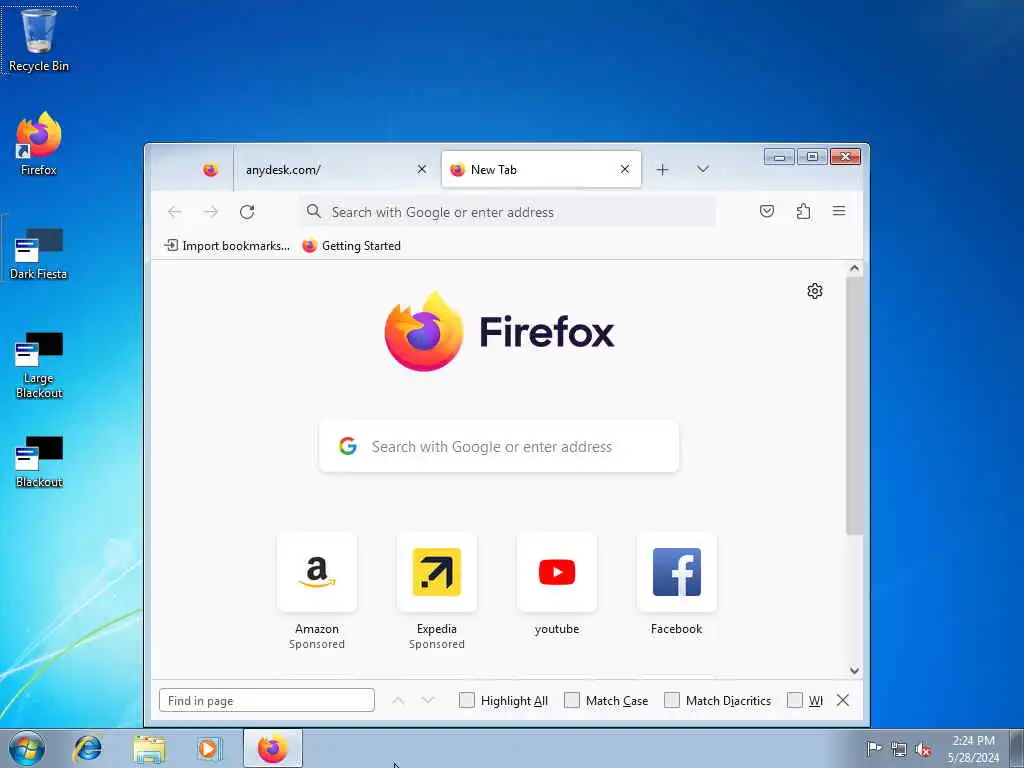Open the Firefox hamburger menu
This screenshot has height=768, width=1024.
[839, 211]
